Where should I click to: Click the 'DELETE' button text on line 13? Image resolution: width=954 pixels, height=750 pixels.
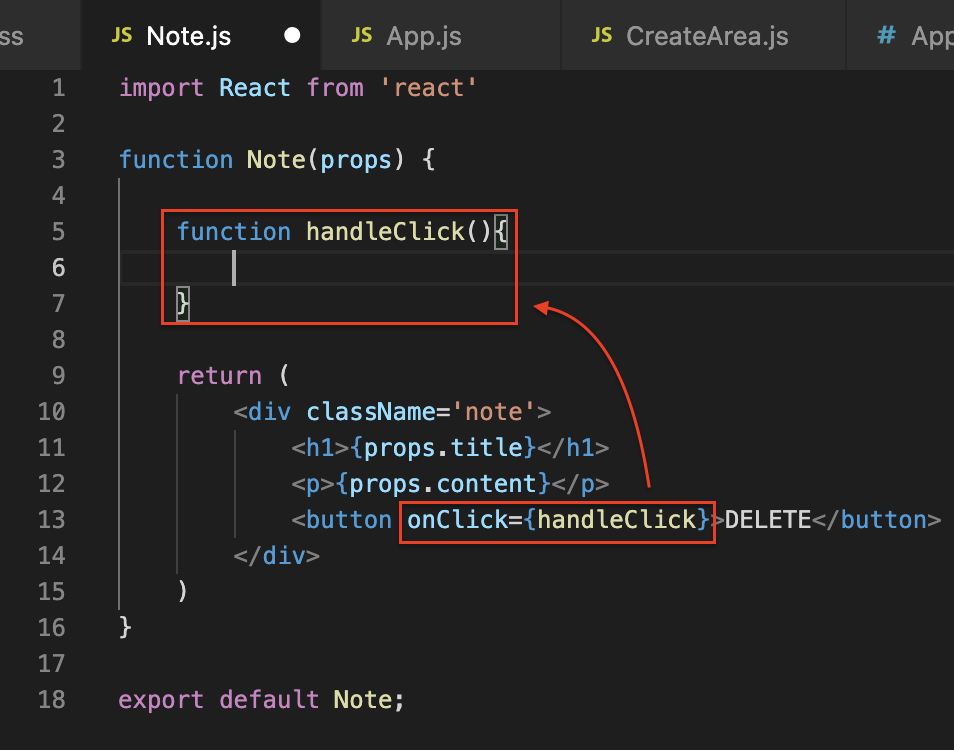[768, 519]
